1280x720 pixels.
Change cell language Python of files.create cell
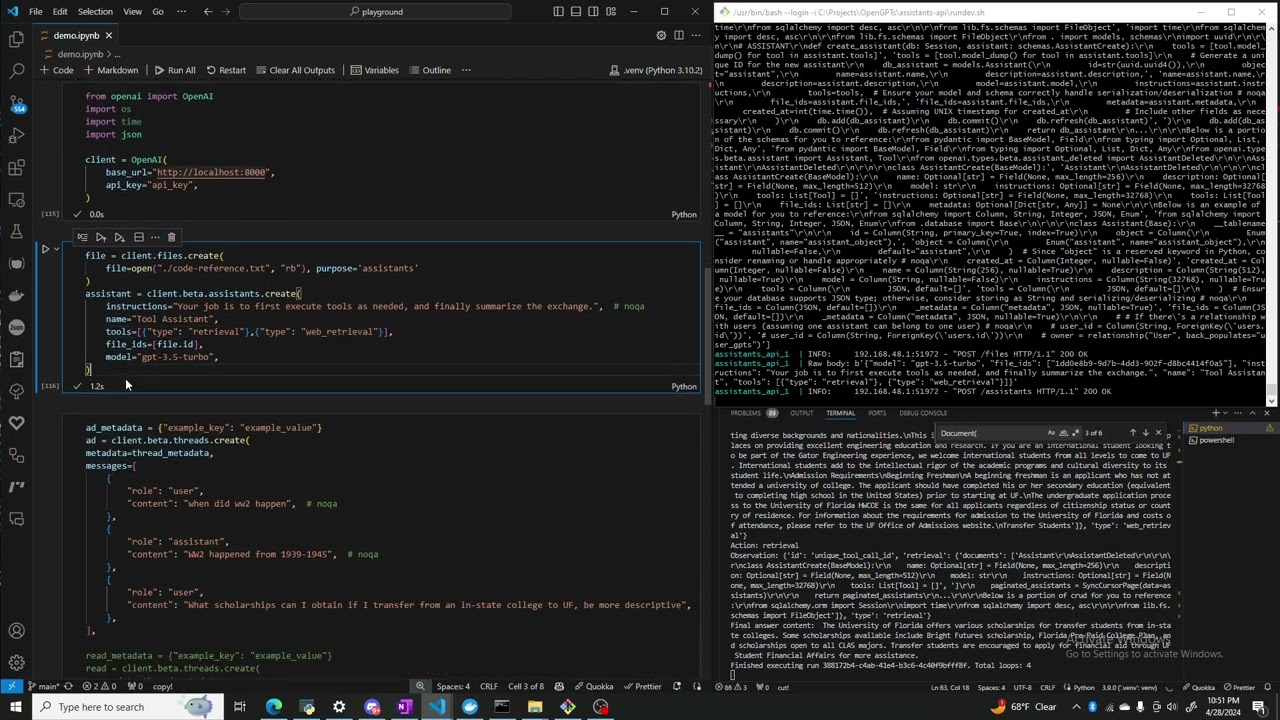(x=684, y=386)
